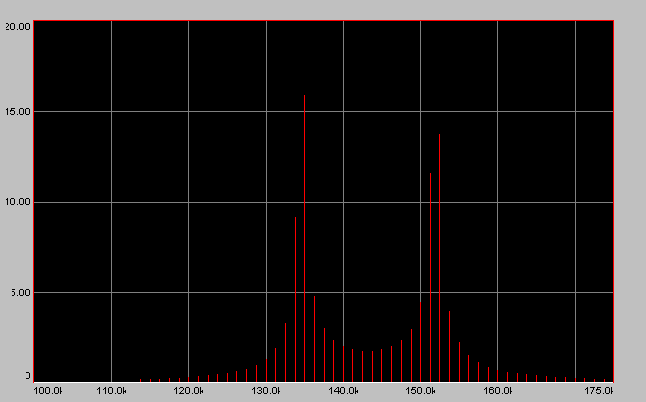The image size is (646, 402).
Task: Click the 150.0k x-axis label
Action: point(420,390)
